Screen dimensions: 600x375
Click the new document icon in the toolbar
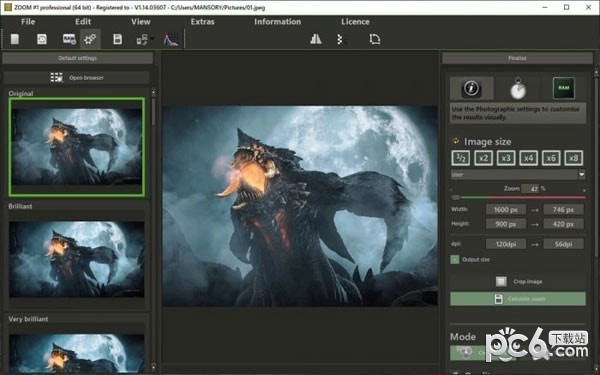[x=15, y=39]
